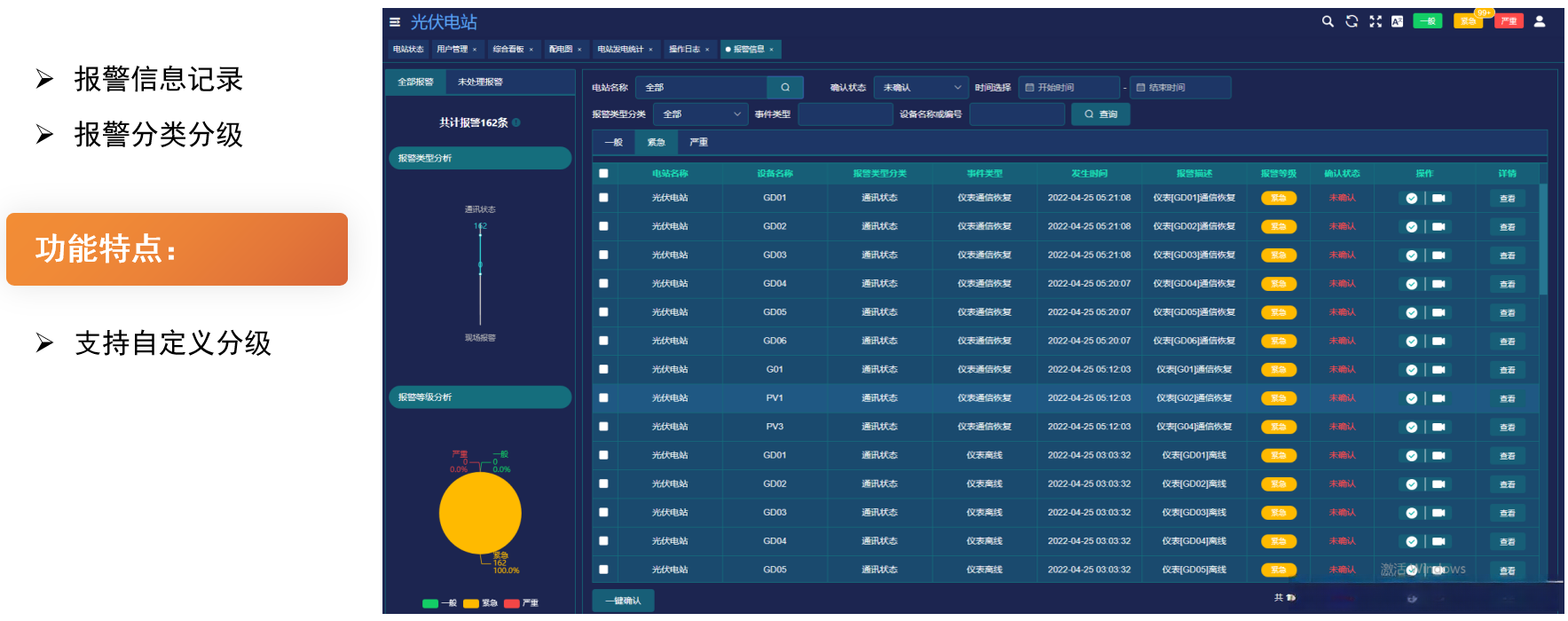Viewport: 1568px width, 621px height.
Task: Click the table's vertical scrollbar thumb
Action: tap(1543, 240)
